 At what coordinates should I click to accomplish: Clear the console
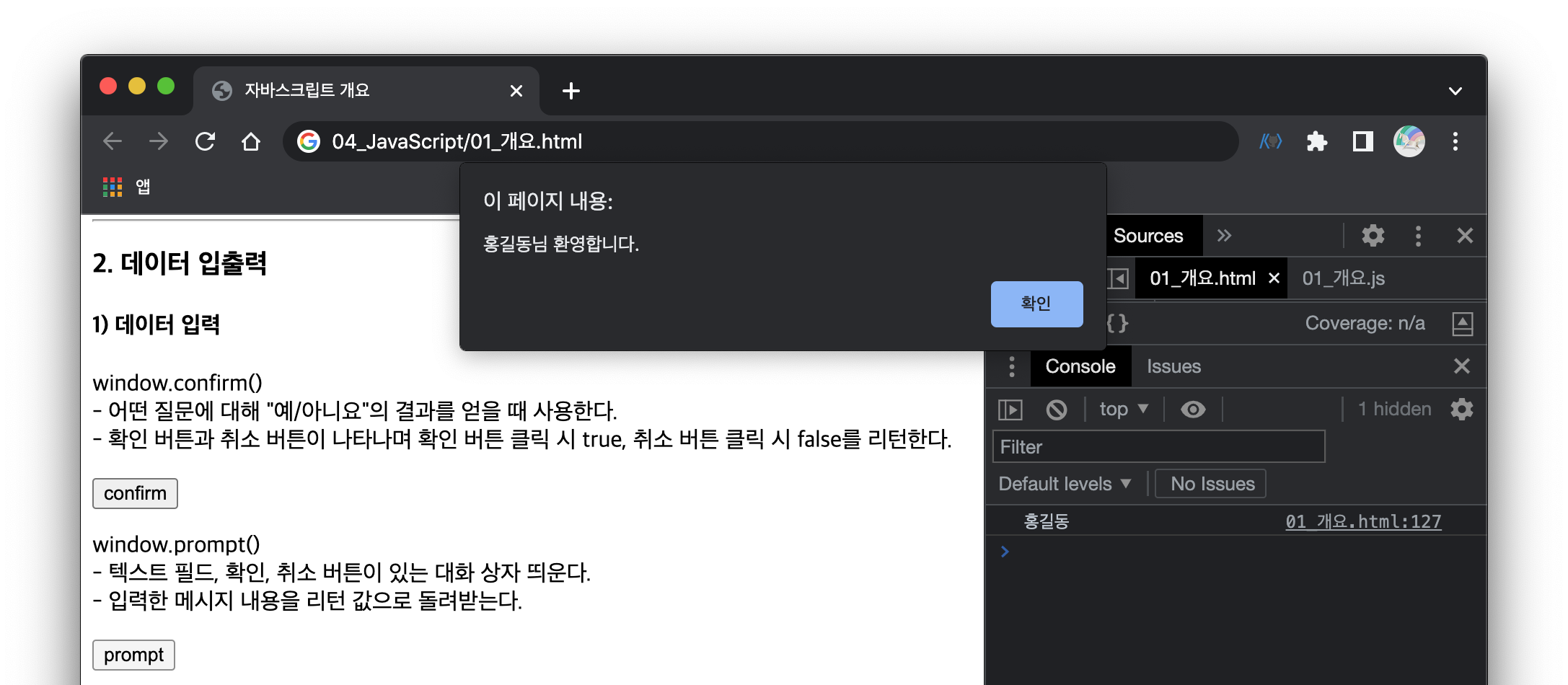[1057, 410]
